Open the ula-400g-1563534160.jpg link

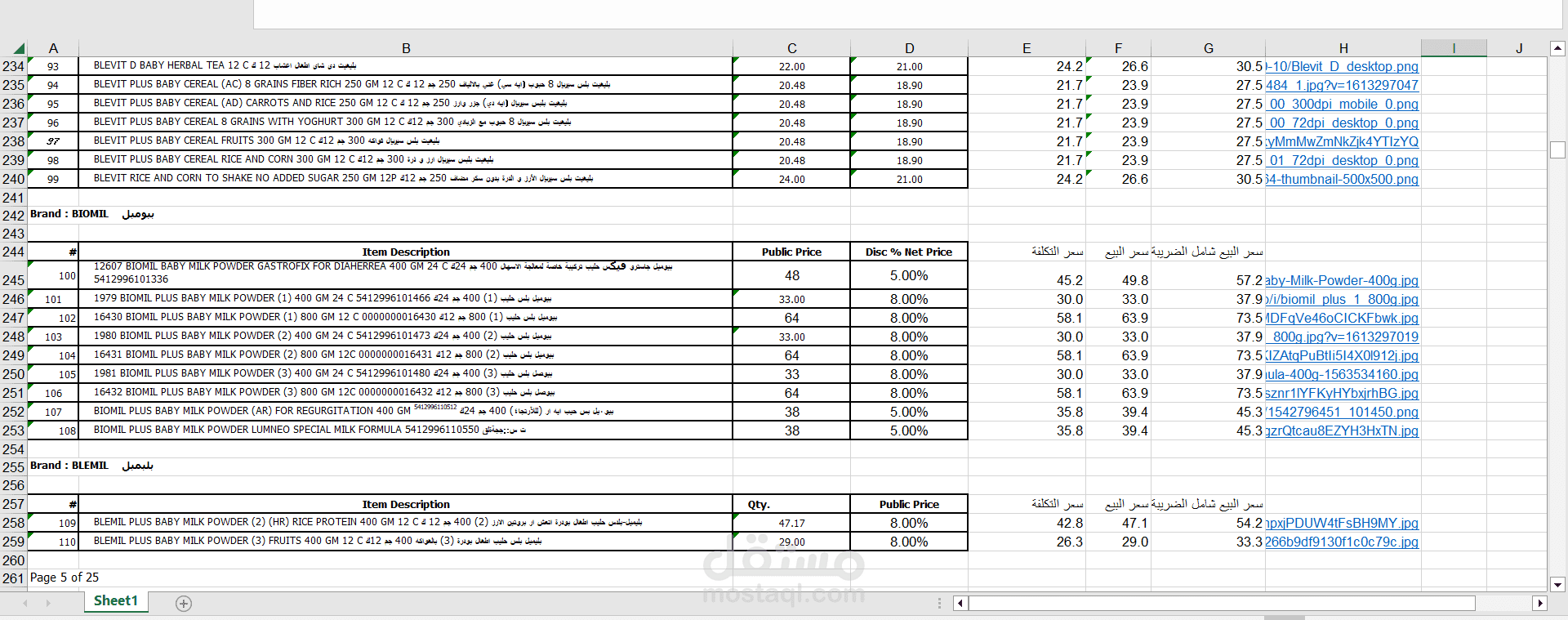[1343, 374]
